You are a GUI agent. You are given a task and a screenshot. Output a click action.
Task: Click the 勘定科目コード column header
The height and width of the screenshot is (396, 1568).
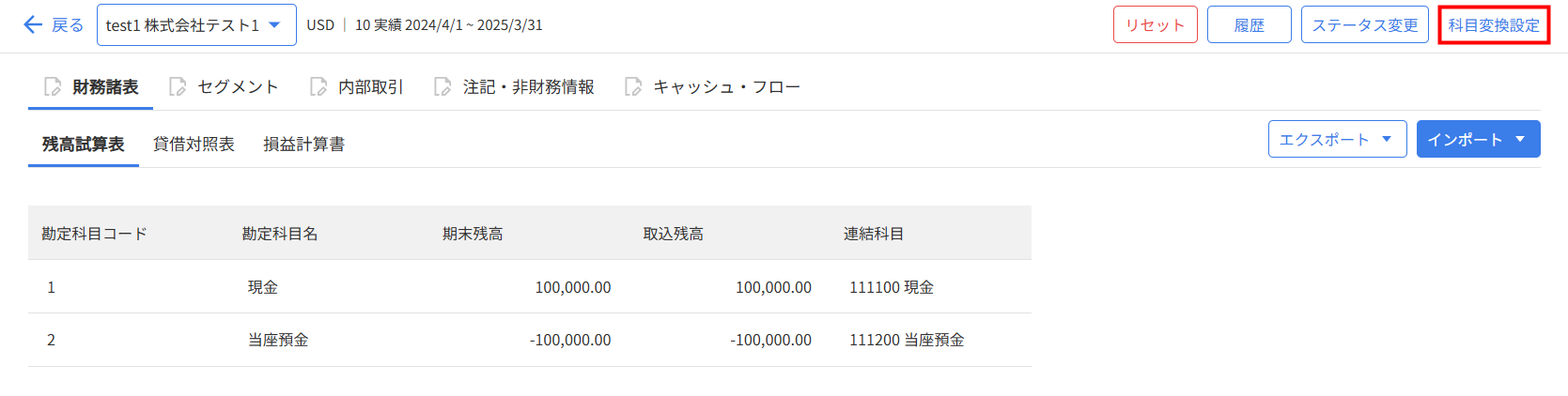coord(94,234)
